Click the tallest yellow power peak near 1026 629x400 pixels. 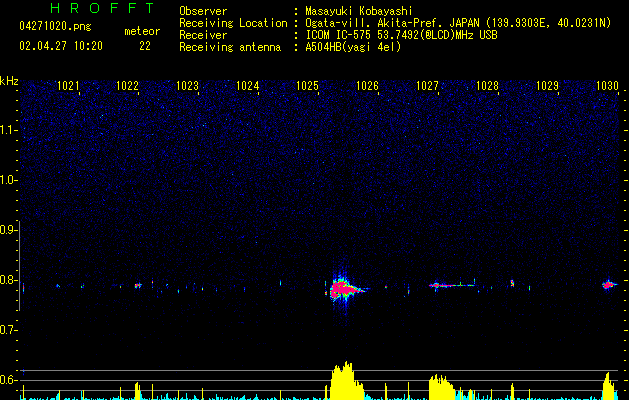[x=345, y=381]
